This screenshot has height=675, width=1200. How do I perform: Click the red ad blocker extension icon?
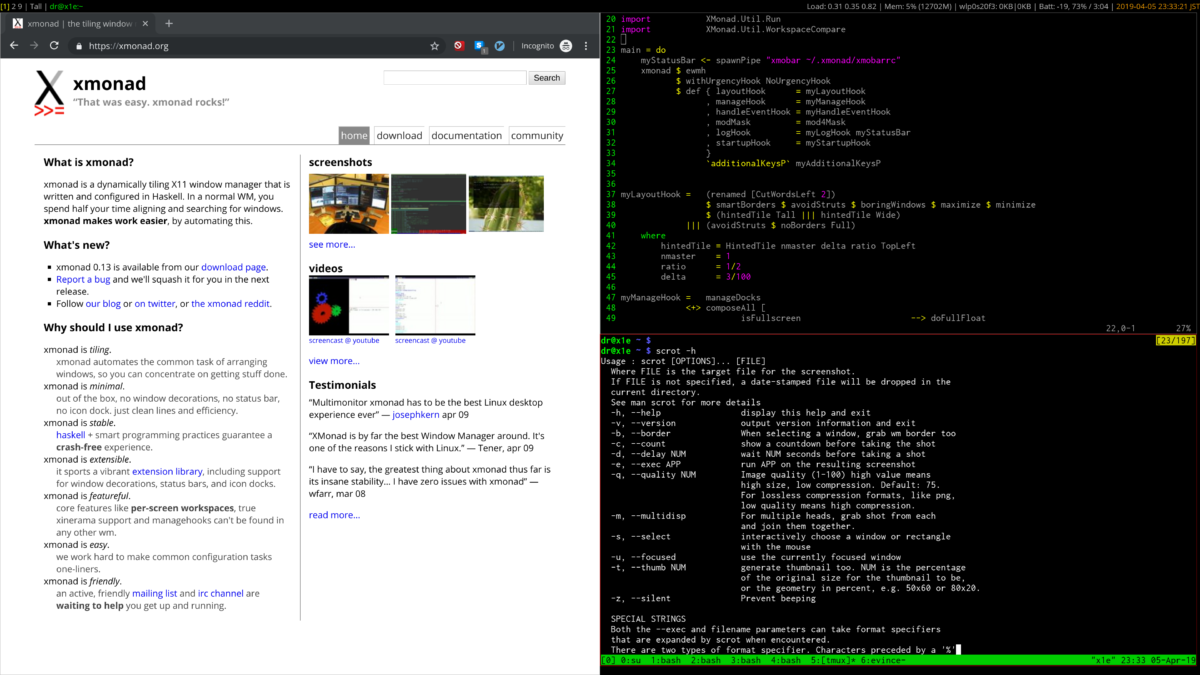[x=459, y=45]
